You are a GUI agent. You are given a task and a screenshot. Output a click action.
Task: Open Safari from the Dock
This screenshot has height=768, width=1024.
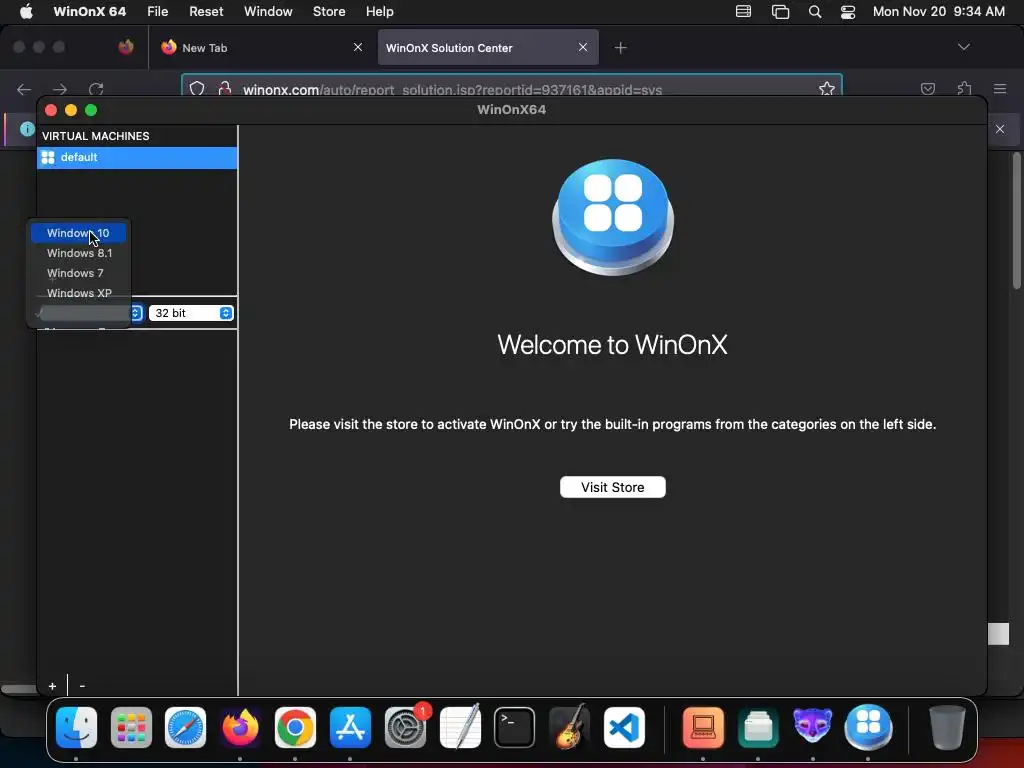[x=185, y=728]
